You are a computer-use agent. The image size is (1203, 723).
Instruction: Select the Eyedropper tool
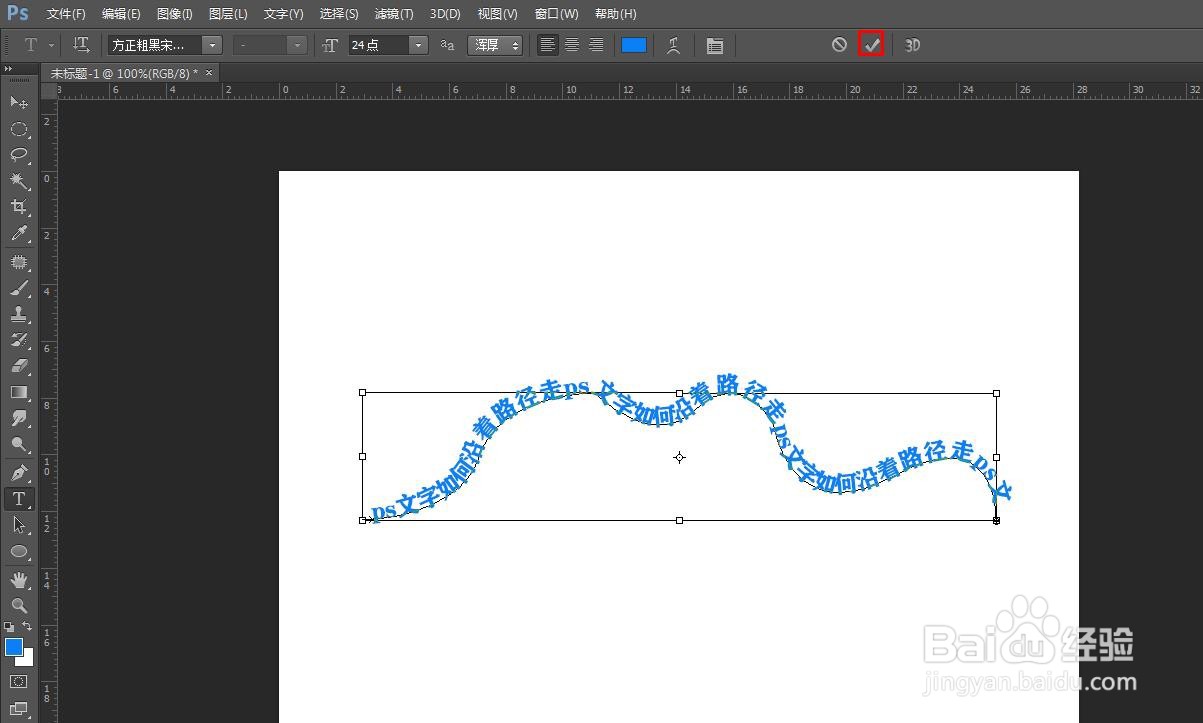pyautogui.click(x=18, y=234)
